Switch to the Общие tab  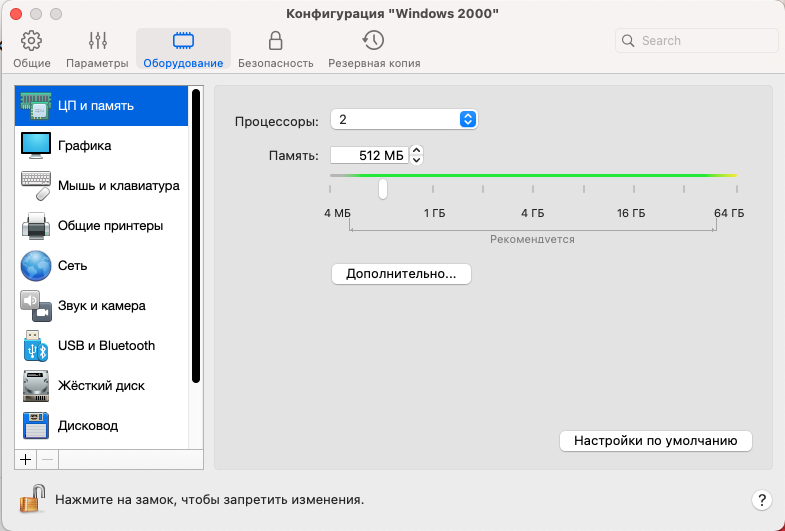pos(32,49)
